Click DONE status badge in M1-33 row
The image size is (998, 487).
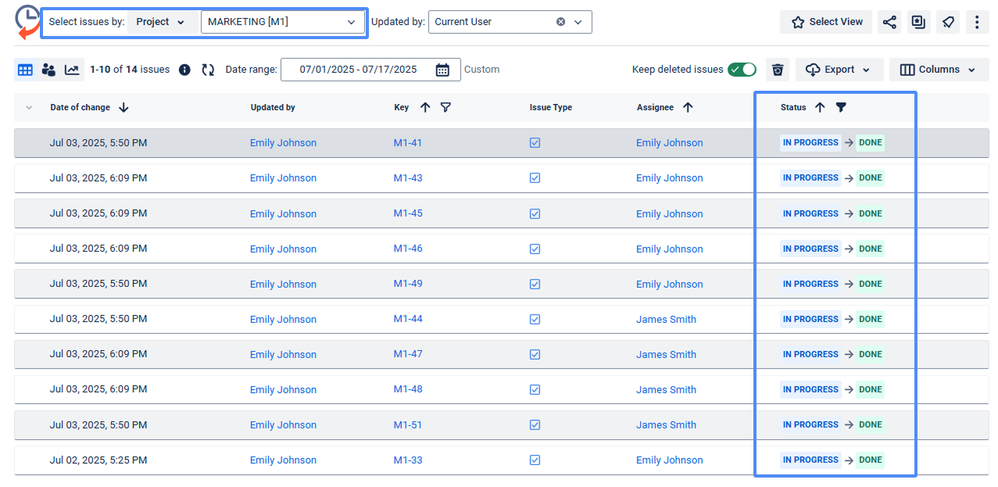870,460
